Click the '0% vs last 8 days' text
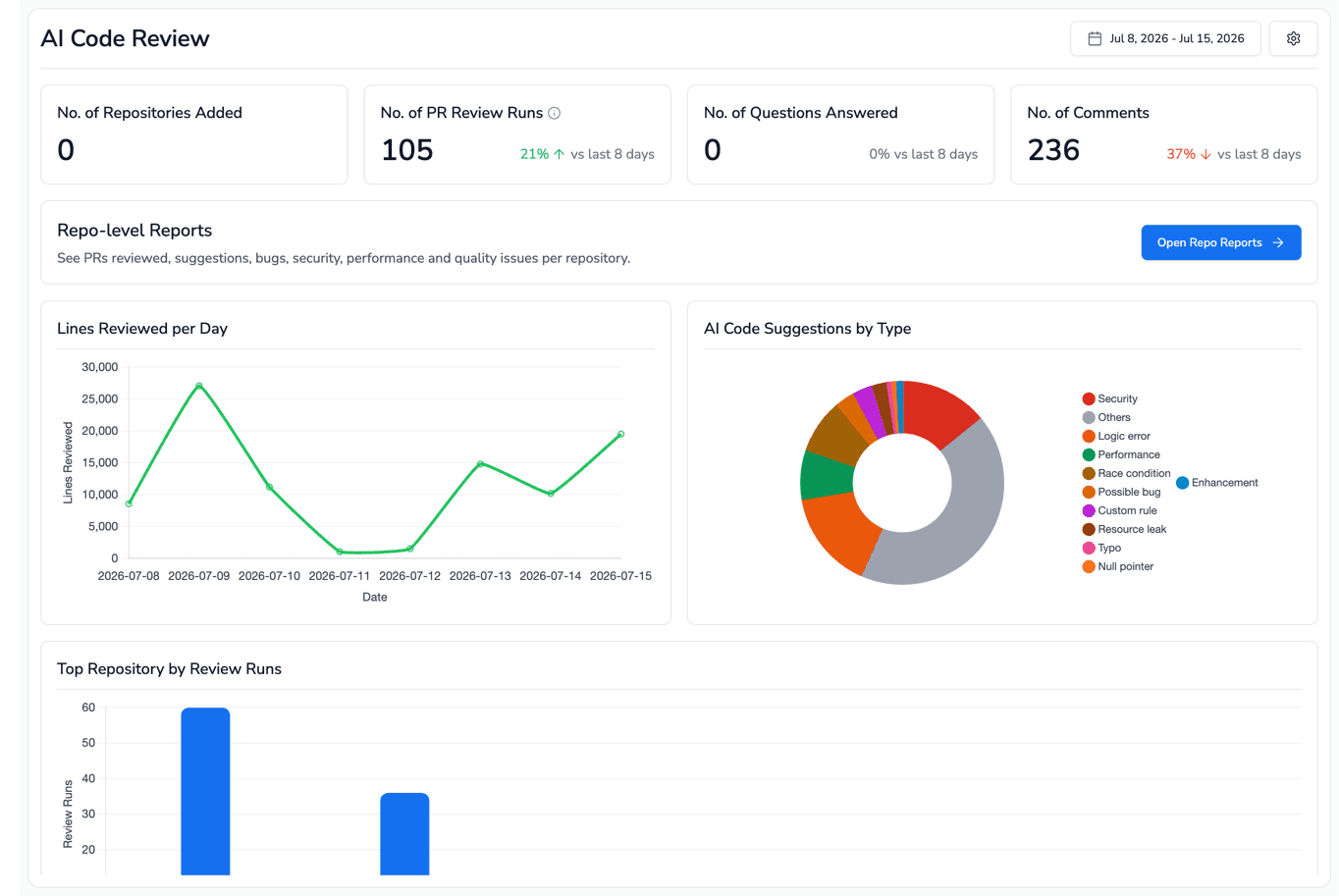Screen dimensions: 1339x896 tap(923, 154)
